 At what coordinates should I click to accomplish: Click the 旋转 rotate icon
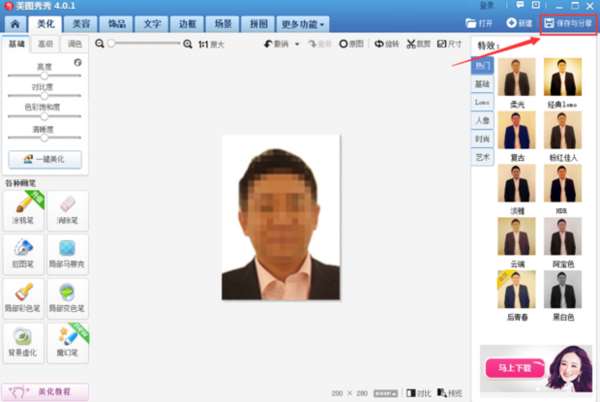click(x=379, y=44)
